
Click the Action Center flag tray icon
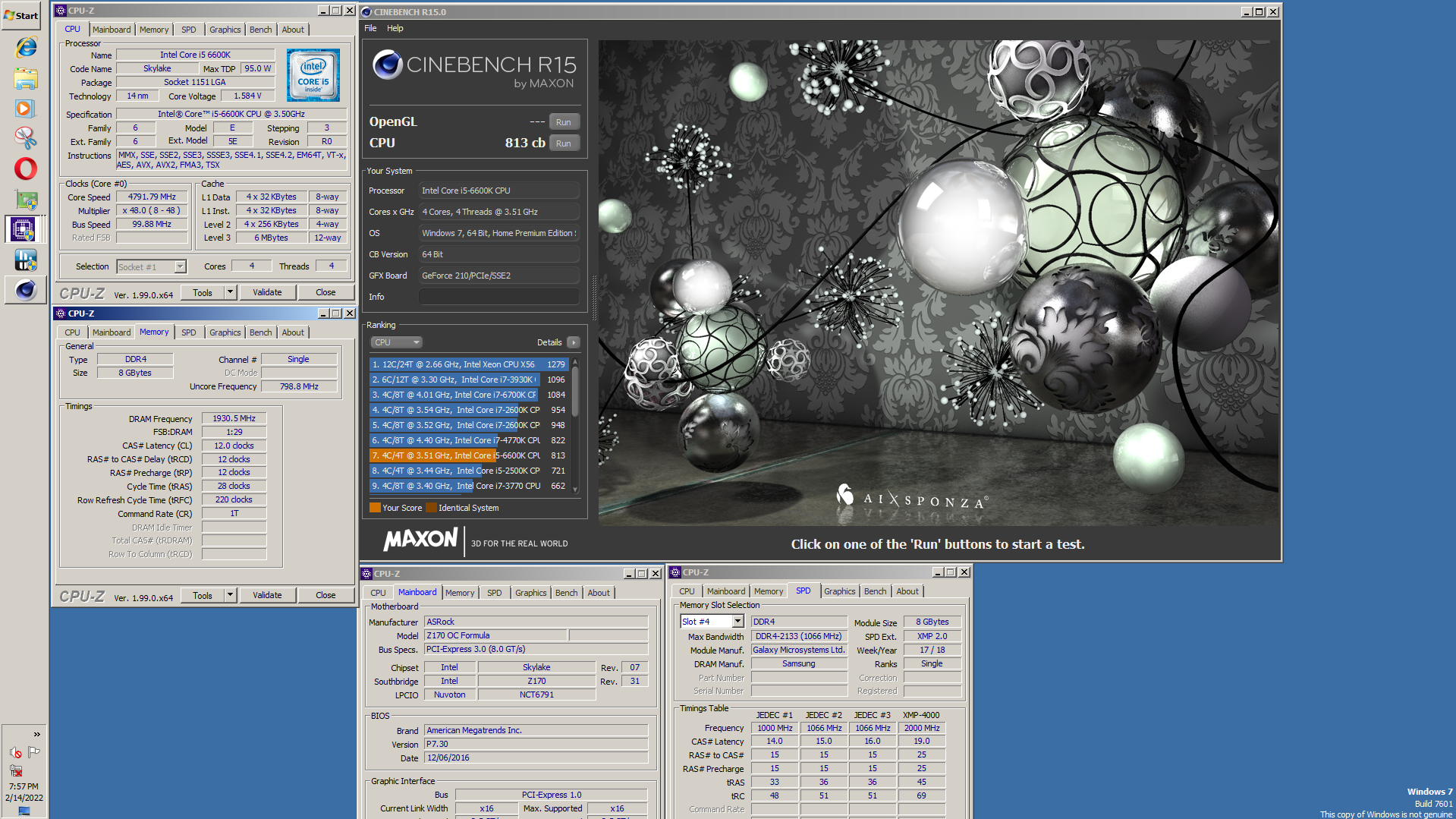[33, 752]
